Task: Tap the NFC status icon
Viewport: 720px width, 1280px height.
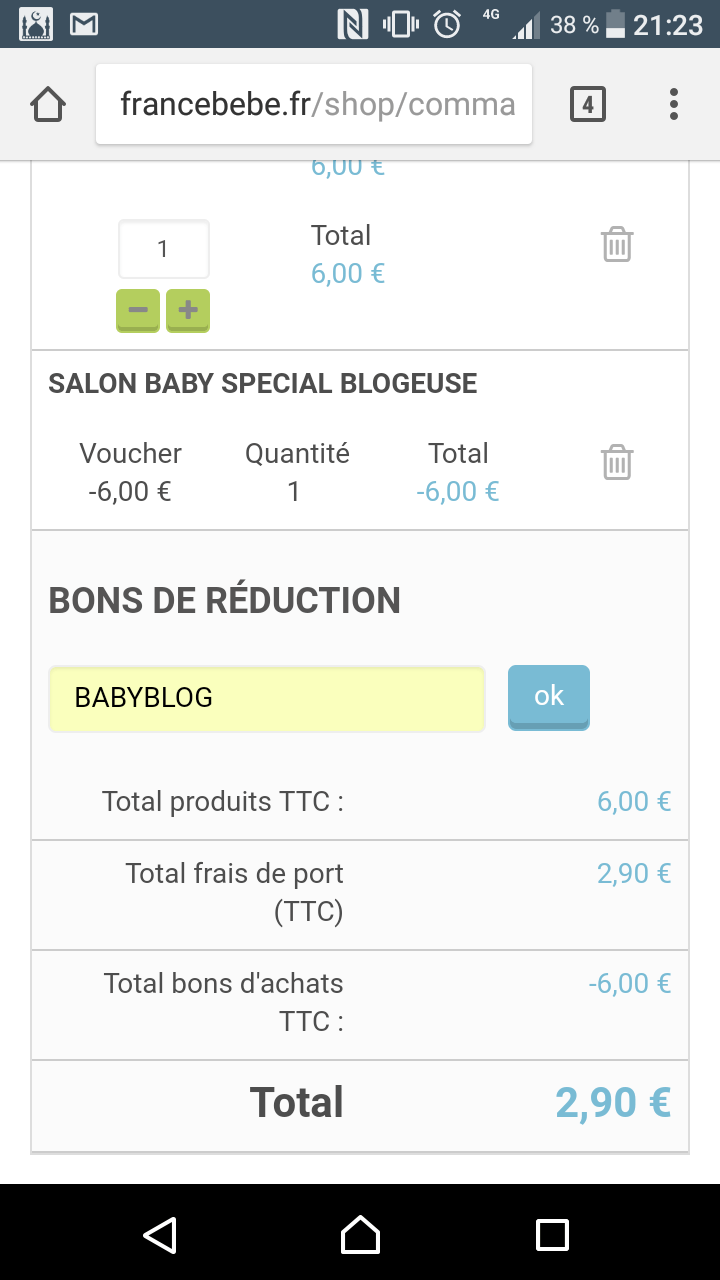Action: [x=353, y=24]
